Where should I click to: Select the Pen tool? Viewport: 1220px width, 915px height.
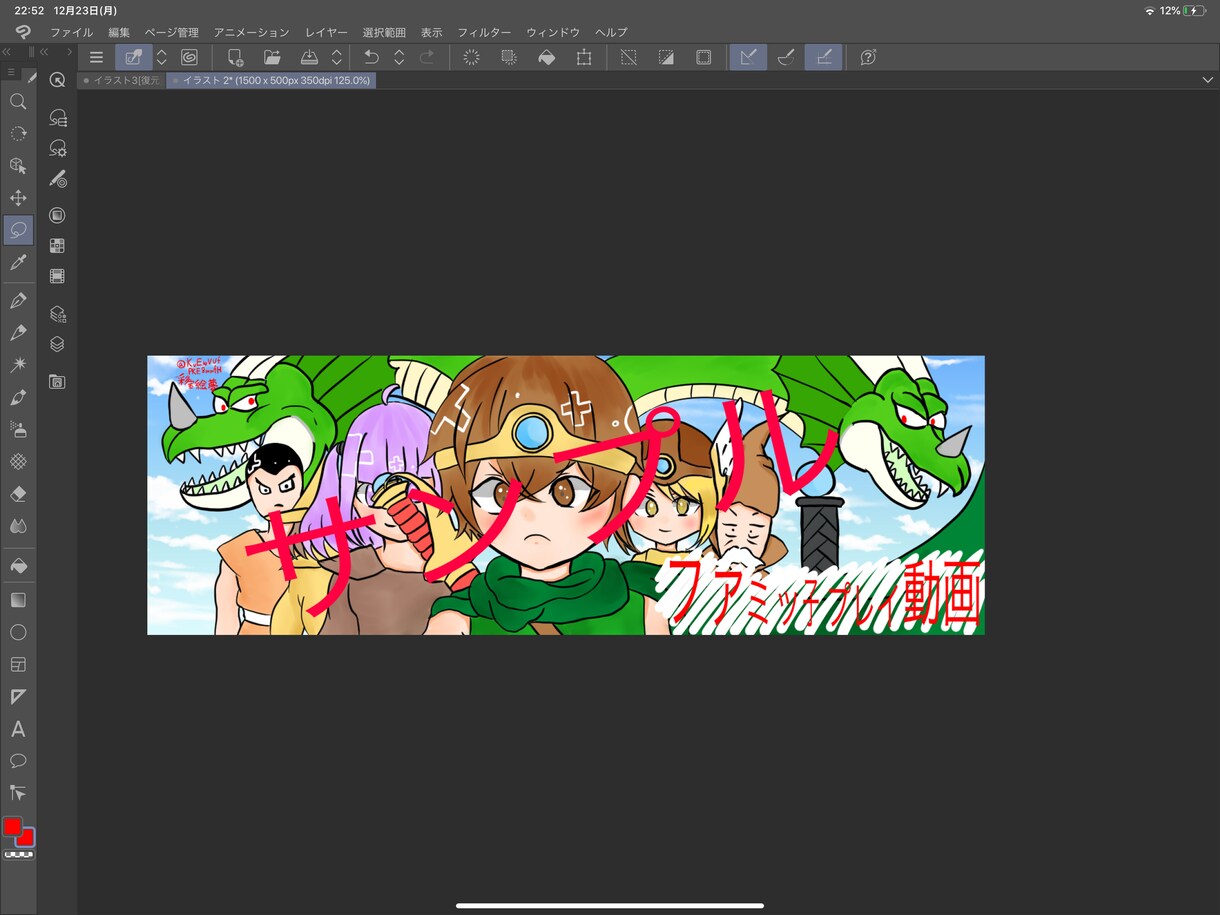18,301
